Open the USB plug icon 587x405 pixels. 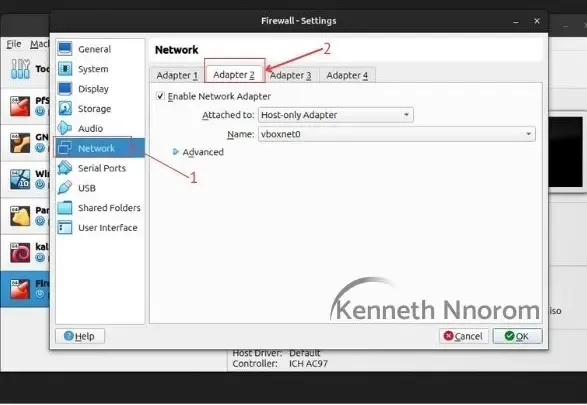tap(65, 188)
